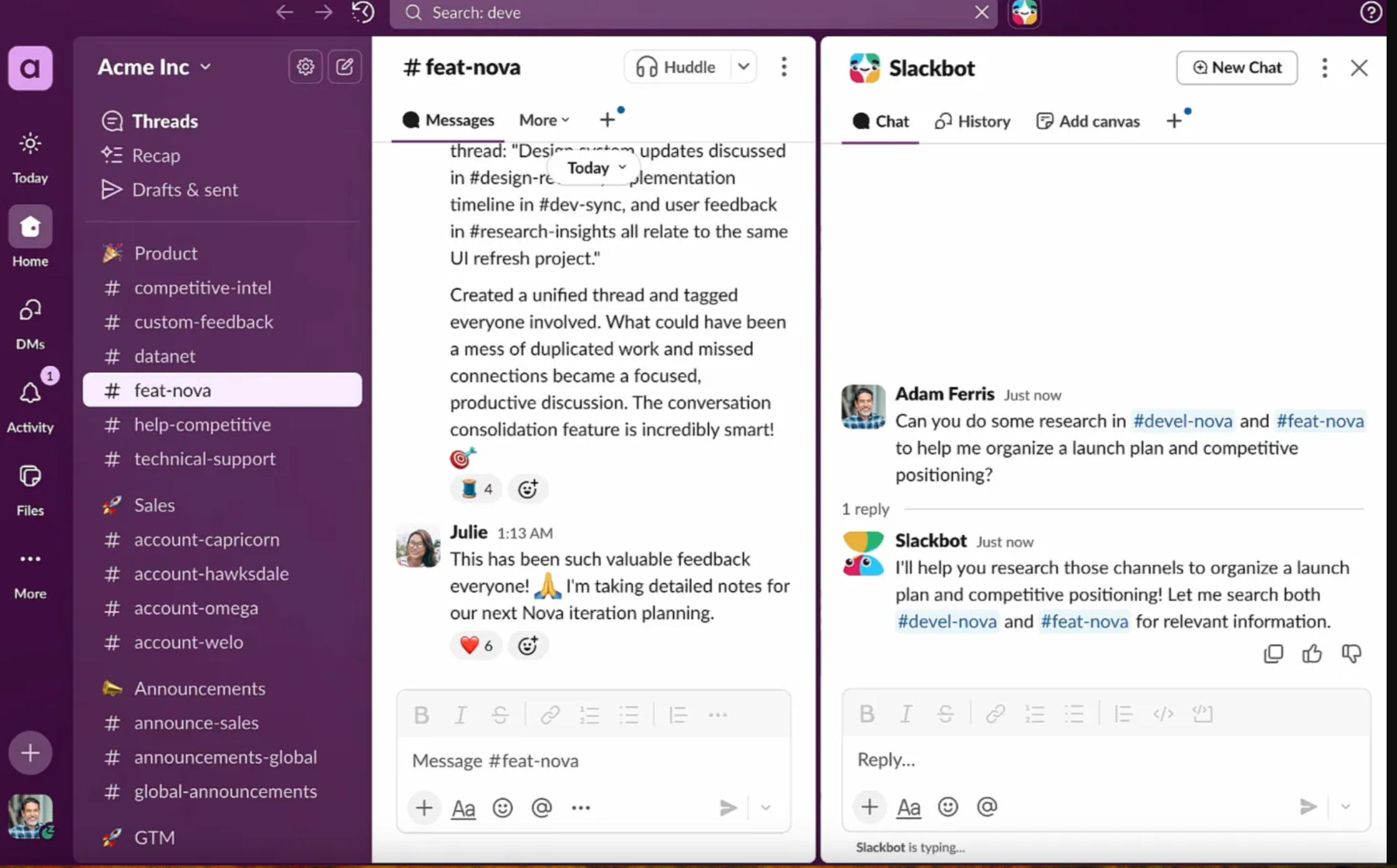The width and height of the screenshot is (1397, 868).
Task: Toggle bold formatting in the reply composer
Action: (866, 714)
